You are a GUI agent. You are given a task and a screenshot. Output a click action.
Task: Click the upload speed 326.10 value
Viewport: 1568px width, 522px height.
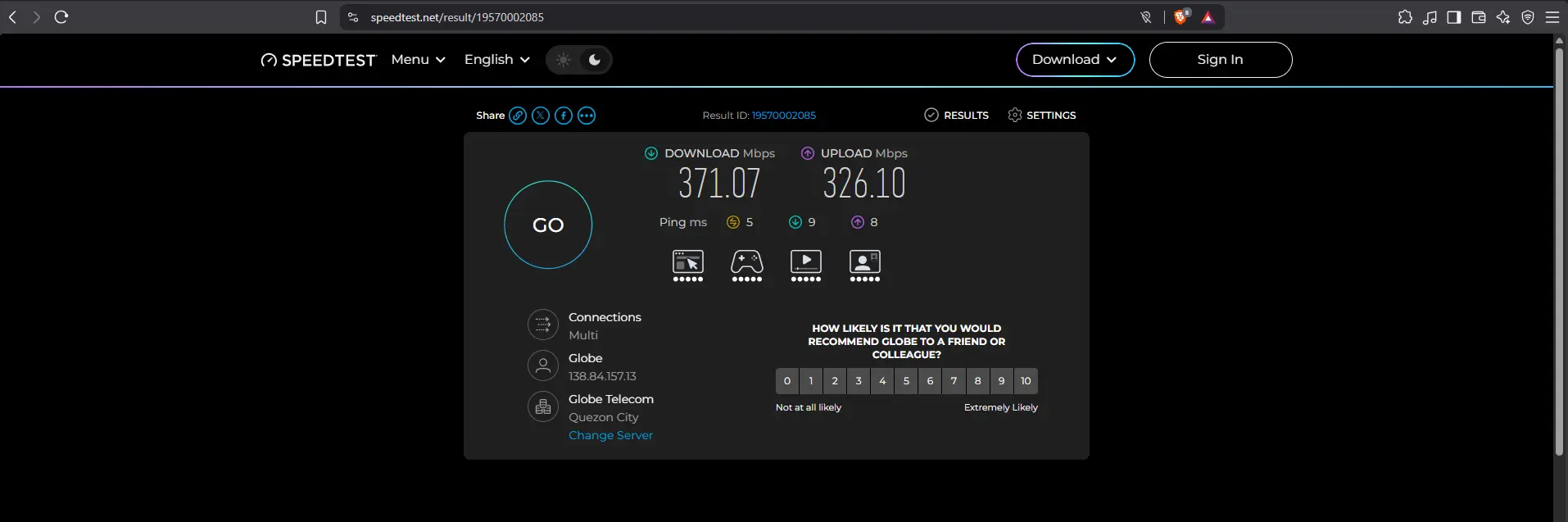pyautogui.click(x=864, y=183)
